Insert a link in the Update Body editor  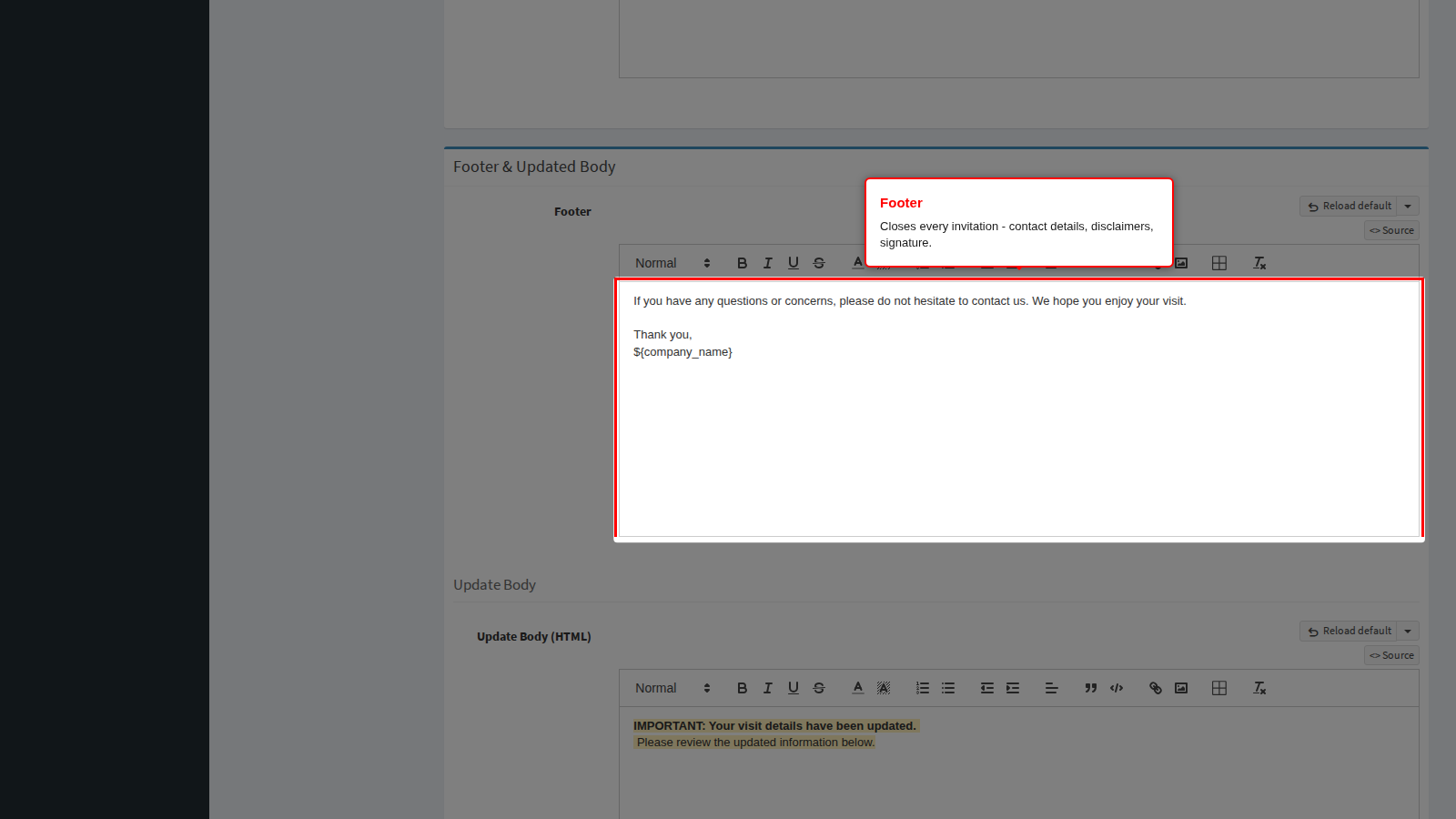pos(1155,688)
